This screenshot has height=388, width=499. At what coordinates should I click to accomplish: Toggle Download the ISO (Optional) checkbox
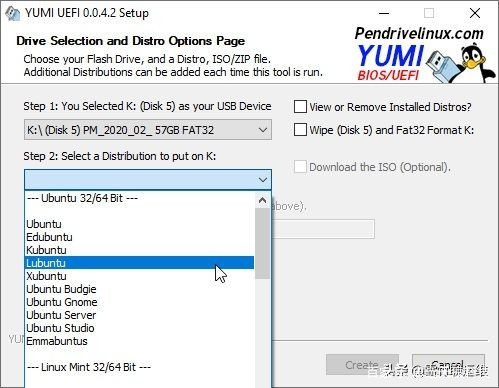pyautogui.click(x=300, y=167)
